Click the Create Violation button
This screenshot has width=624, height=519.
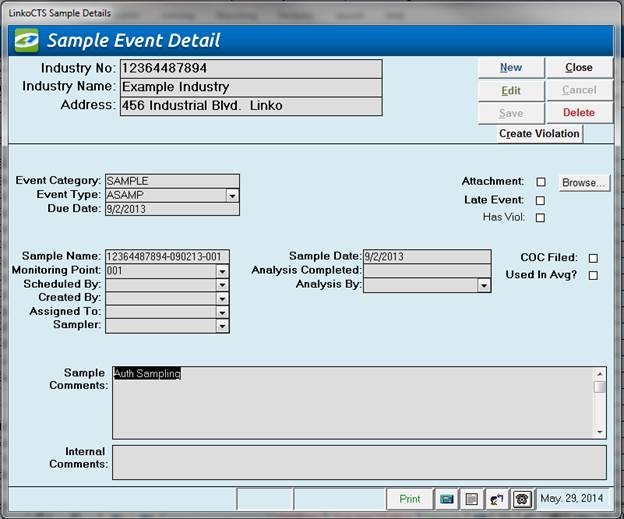point(539,133)
